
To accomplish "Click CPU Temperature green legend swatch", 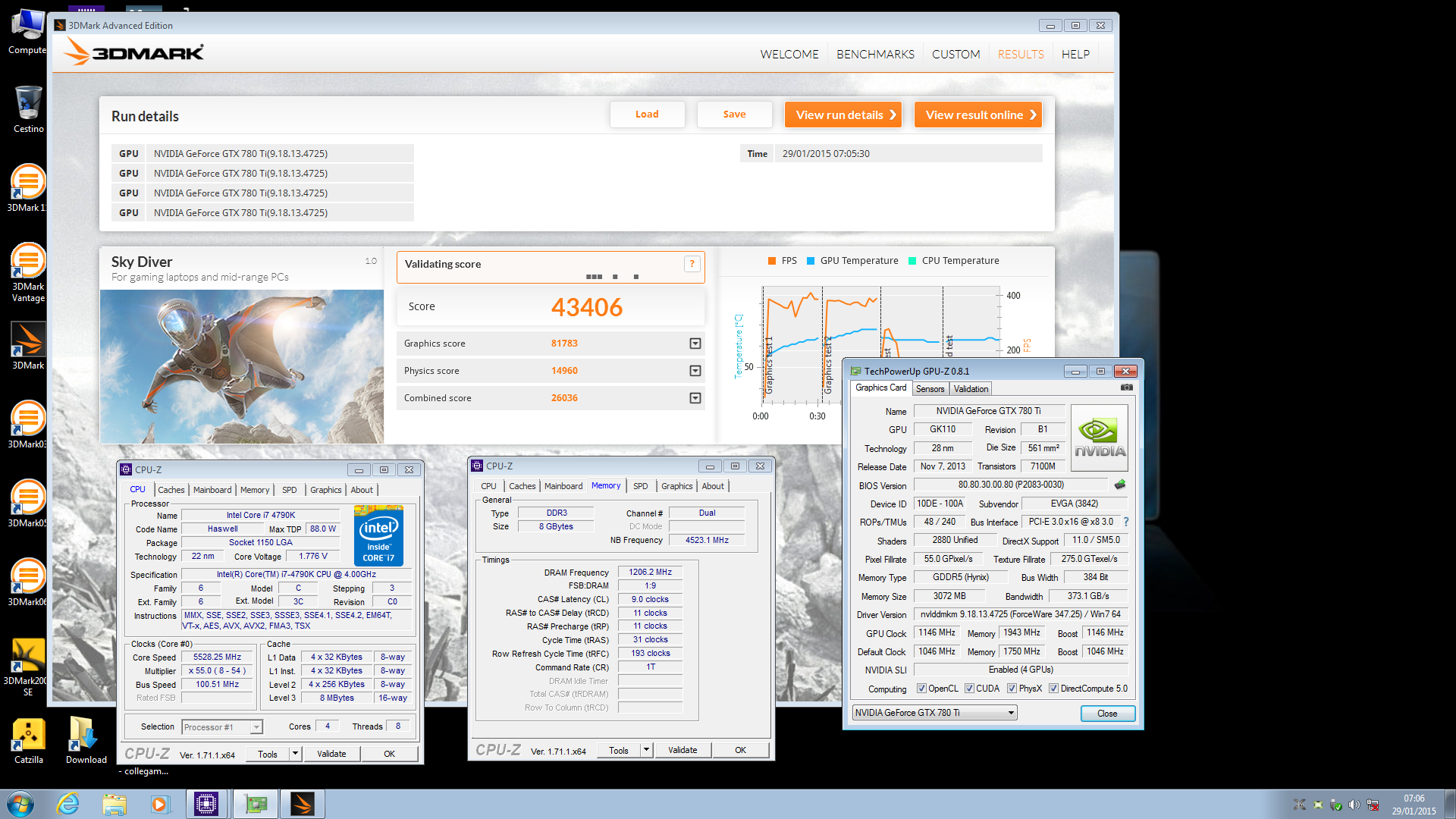I will pyautogui.click(x=912, y=261).
